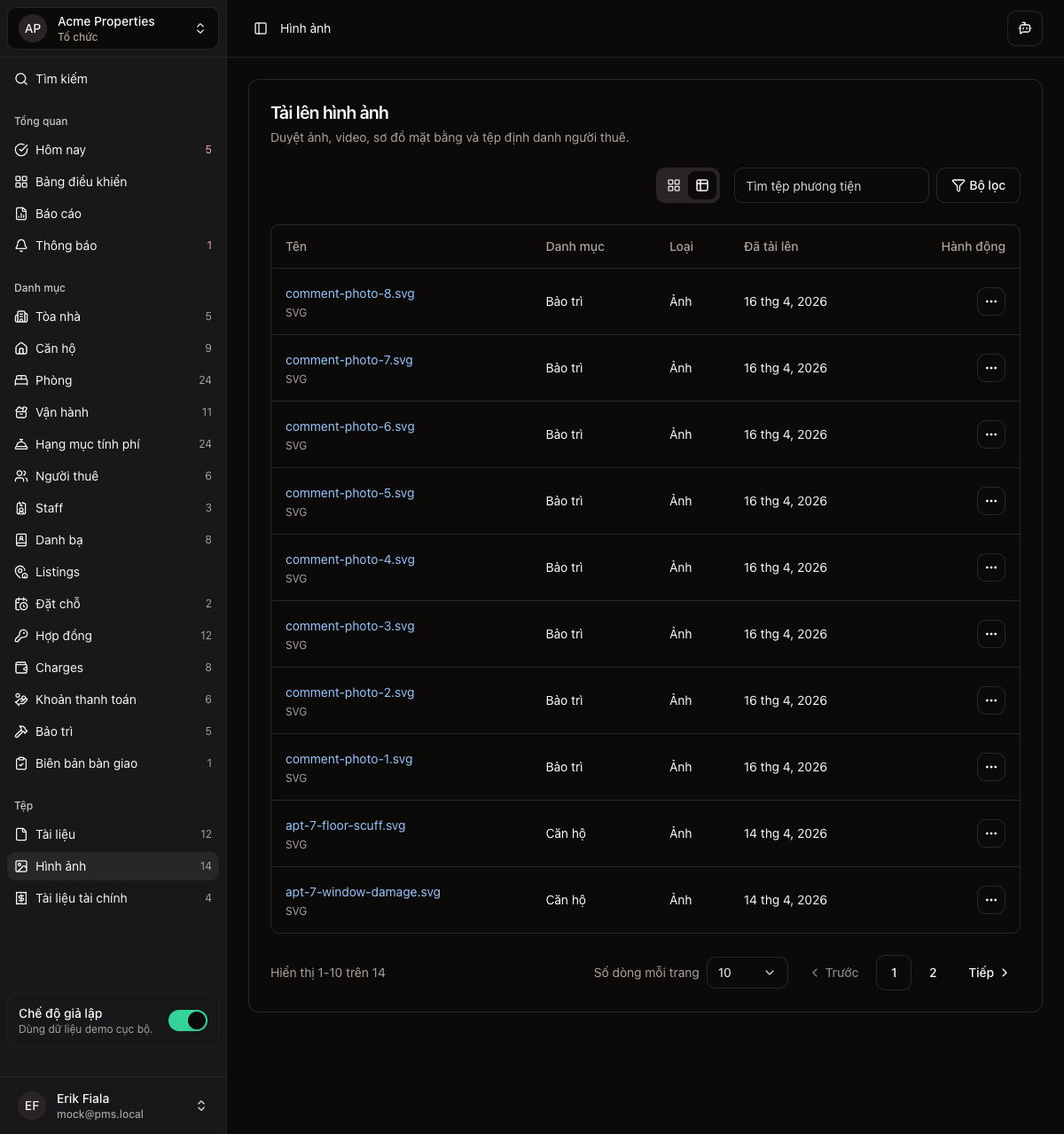The width and height of the screenshot is (1064, 1134).
Task: Open actions menu for apt-7-floor-scuff.svg
Action: 990,833
